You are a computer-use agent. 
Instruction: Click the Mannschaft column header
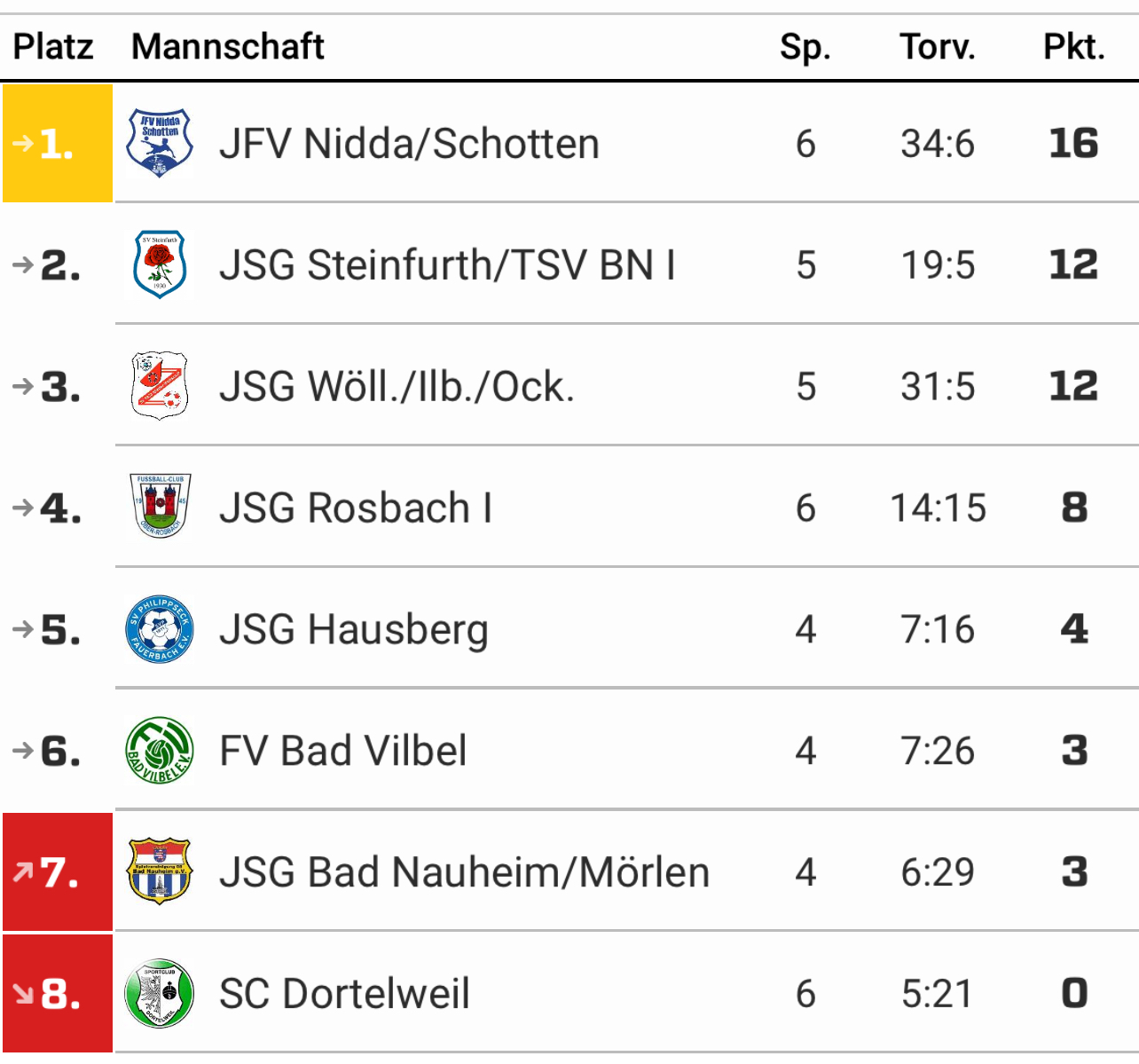(228, 46)
